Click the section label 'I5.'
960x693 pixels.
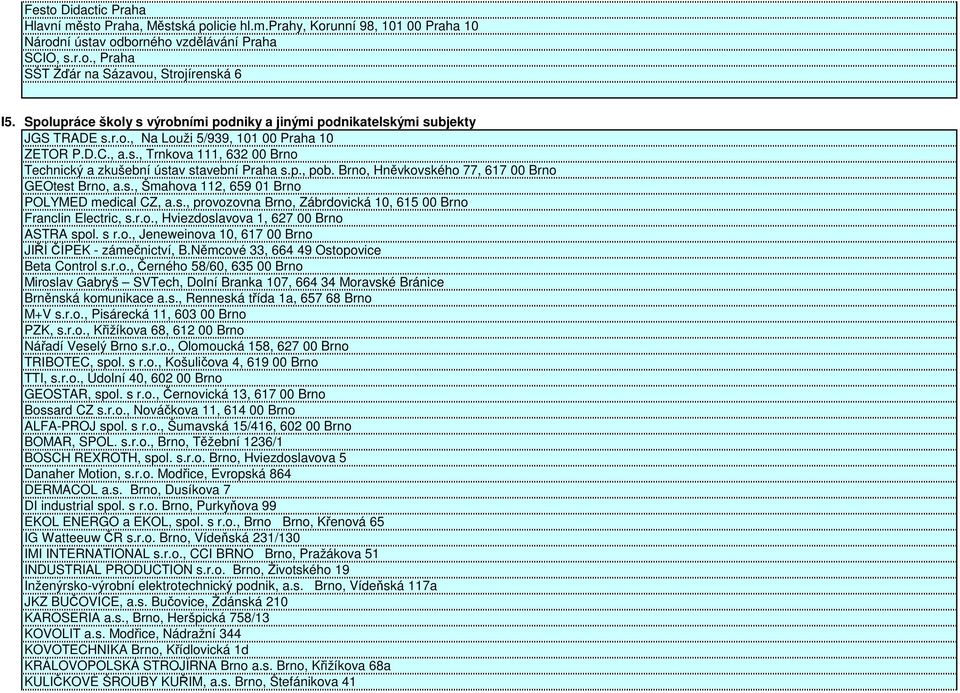click(9, 122)
